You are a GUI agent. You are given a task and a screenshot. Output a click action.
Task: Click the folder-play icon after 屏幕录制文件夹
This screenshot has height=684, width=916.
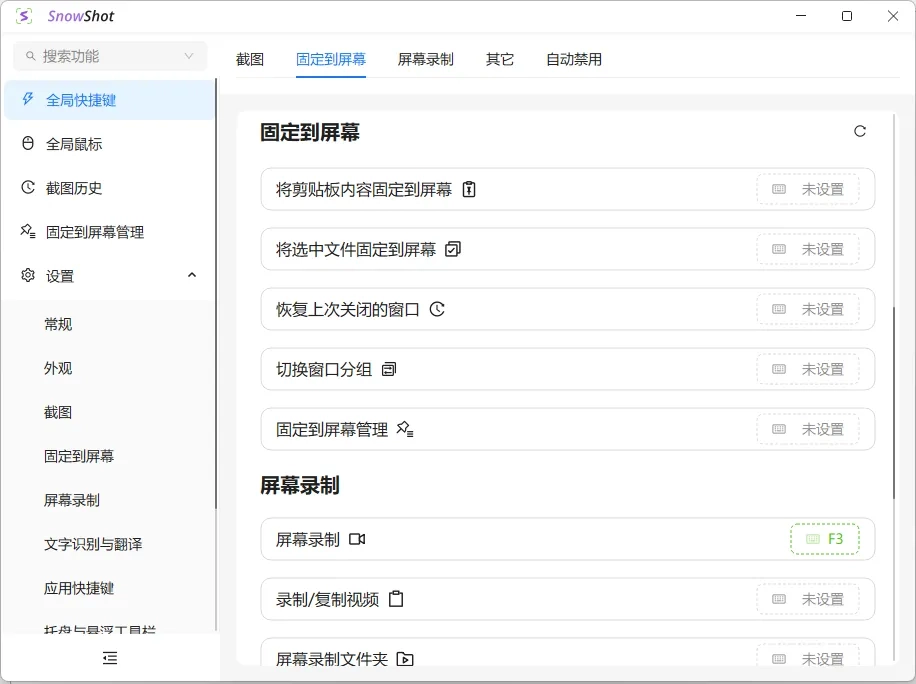click(x=405, y=659)
